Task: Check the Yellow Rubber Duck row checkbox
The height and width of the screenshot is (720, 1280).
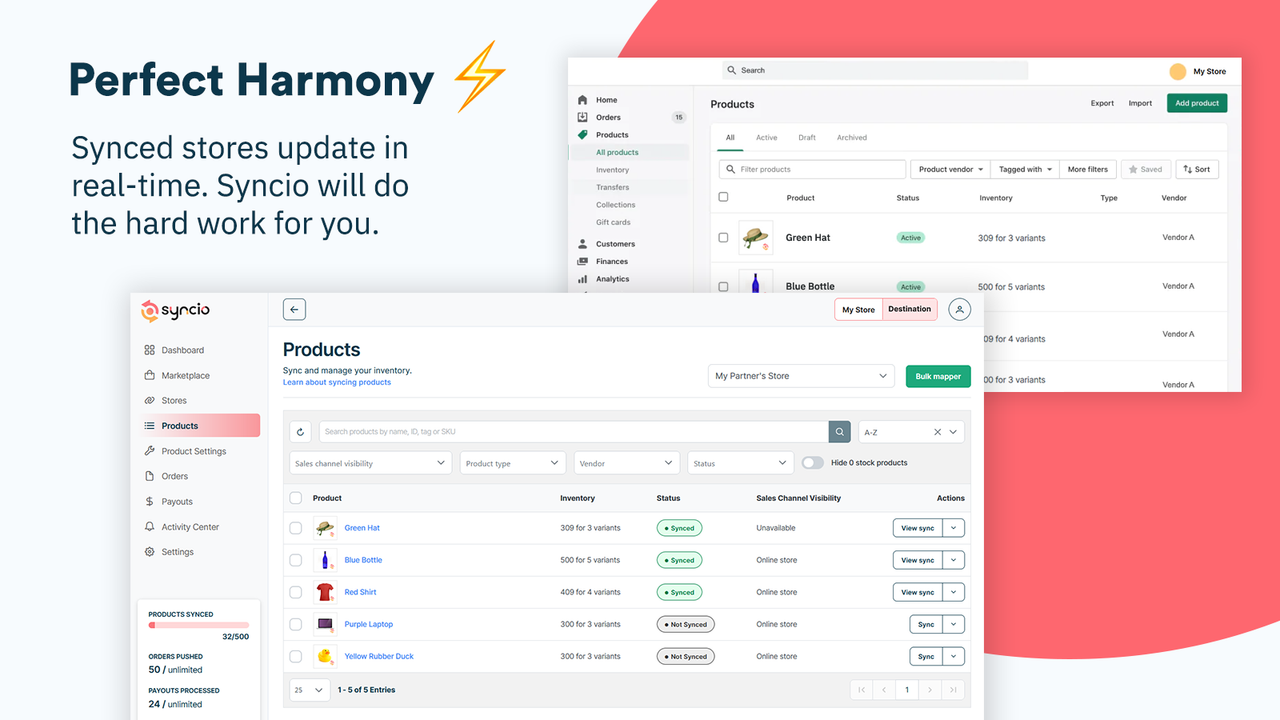Action: pyautogui.click(x=296, y=656)
